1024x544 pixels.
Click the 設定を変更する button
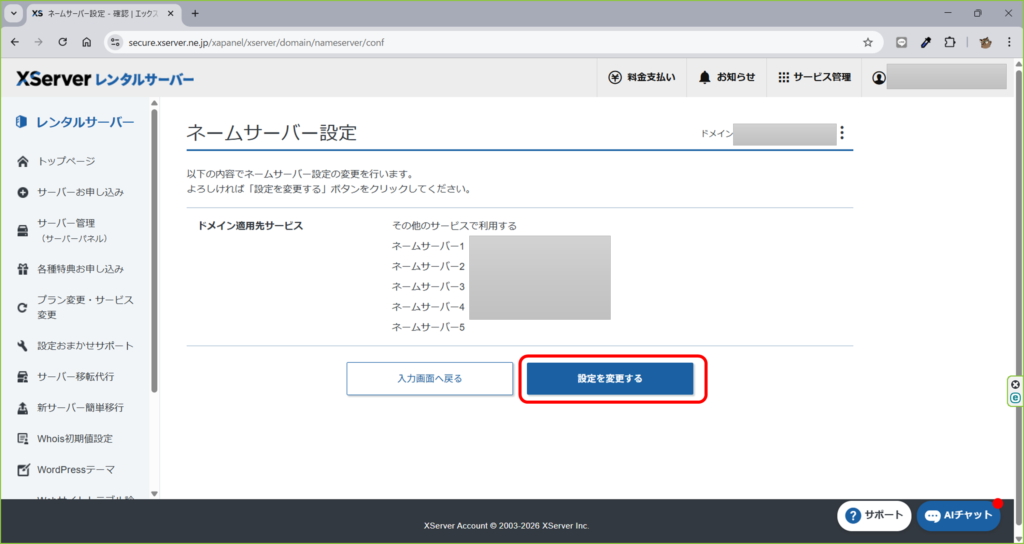[610, 379]
